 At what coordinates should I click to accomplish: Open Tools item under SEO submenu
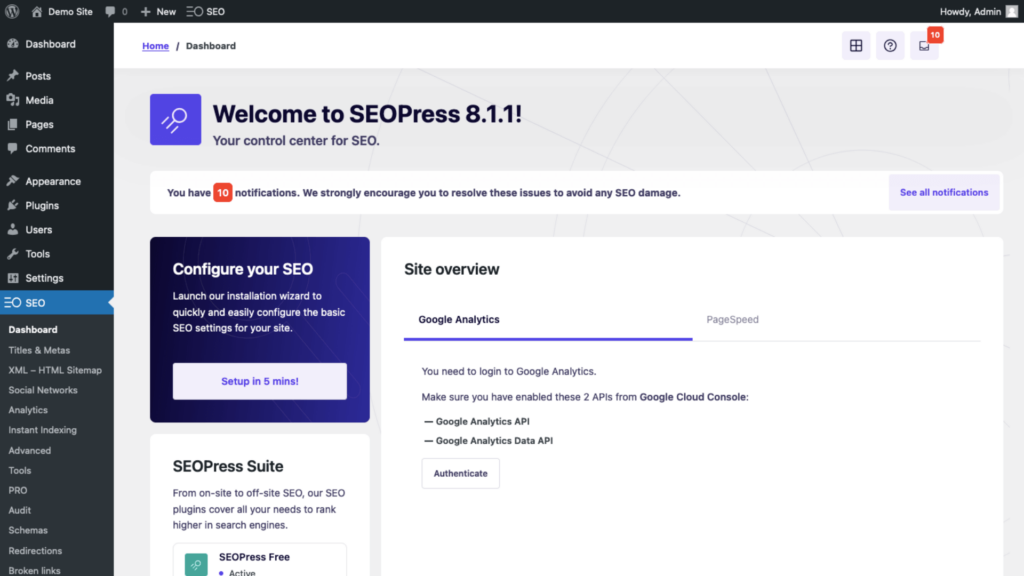click(x=20, y=470)
